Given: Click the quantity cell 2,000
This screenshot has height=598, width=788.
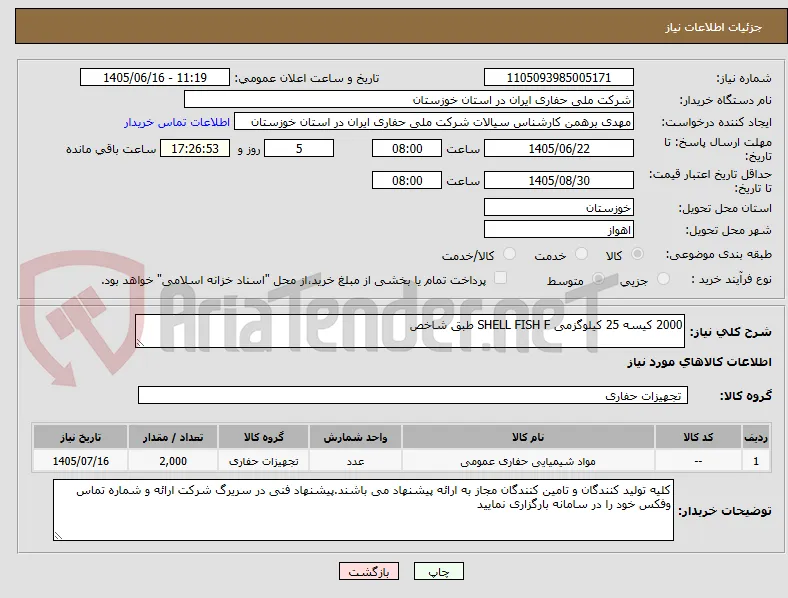Looking at the screenshot, I should 173,461.
